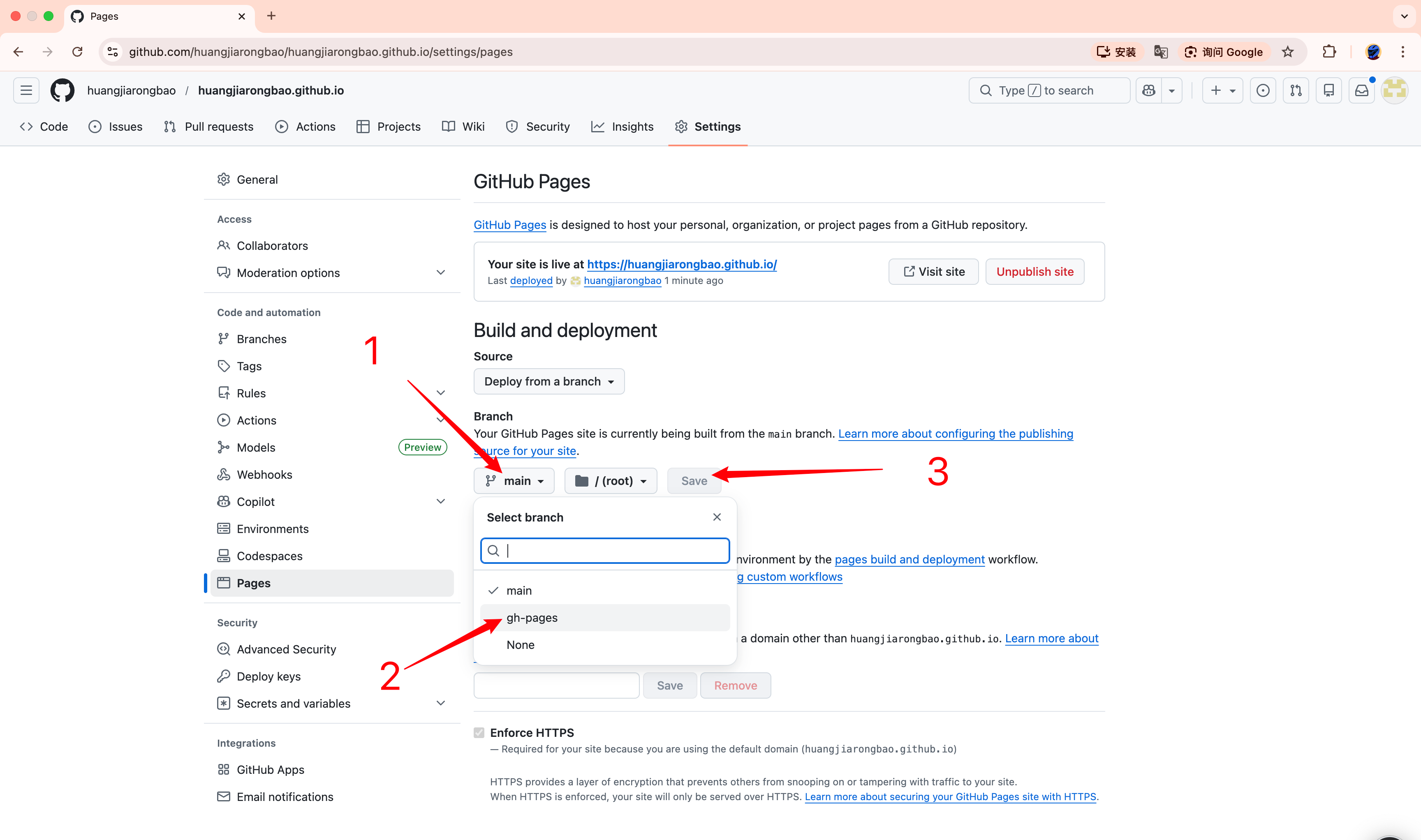Focus the branch filter search field
The image size is (1421, 840).
click(x=605, y=551)
